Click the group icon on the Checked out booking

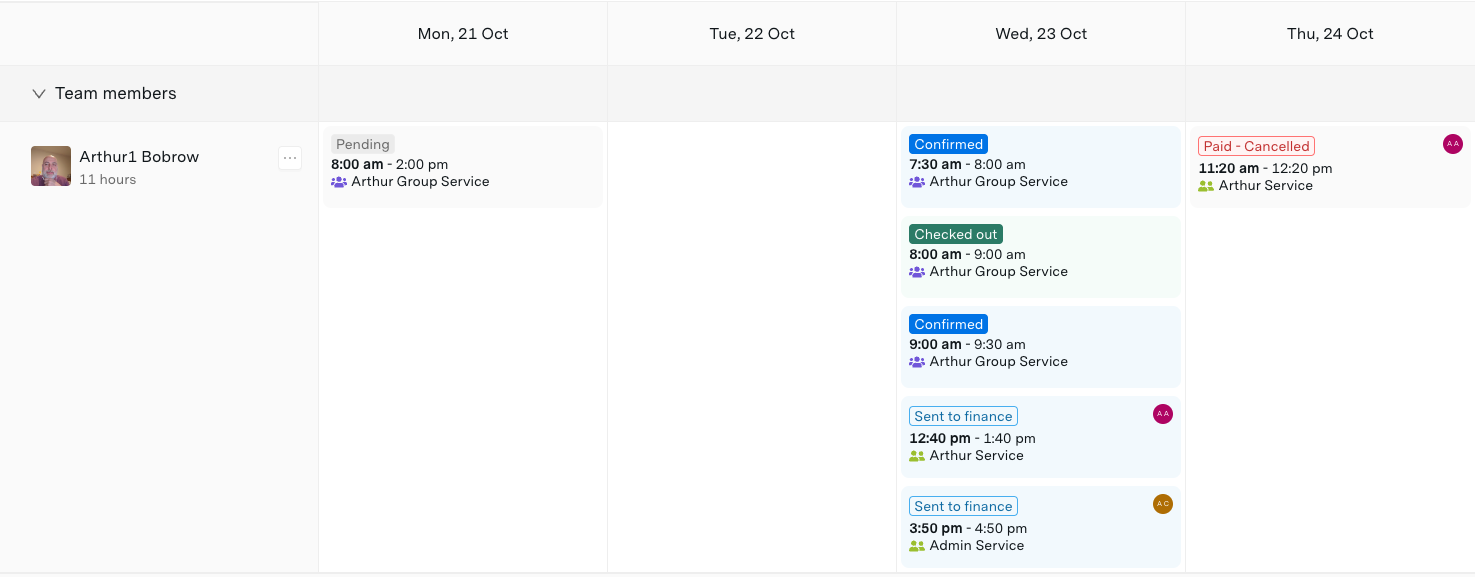pos(917,271)
